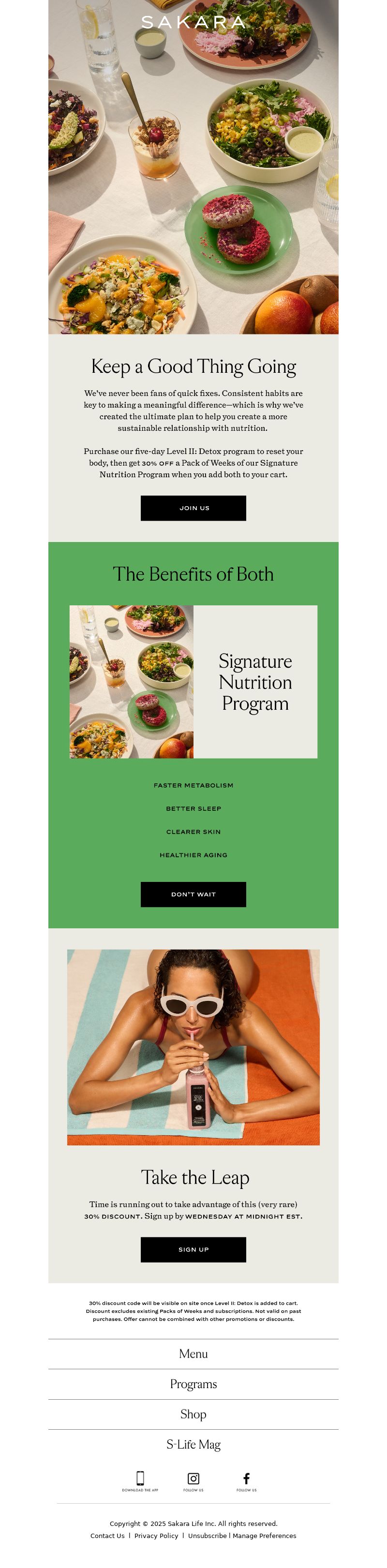Click the food table hero image
The image size is (387, 1568).
coord(193,167)
